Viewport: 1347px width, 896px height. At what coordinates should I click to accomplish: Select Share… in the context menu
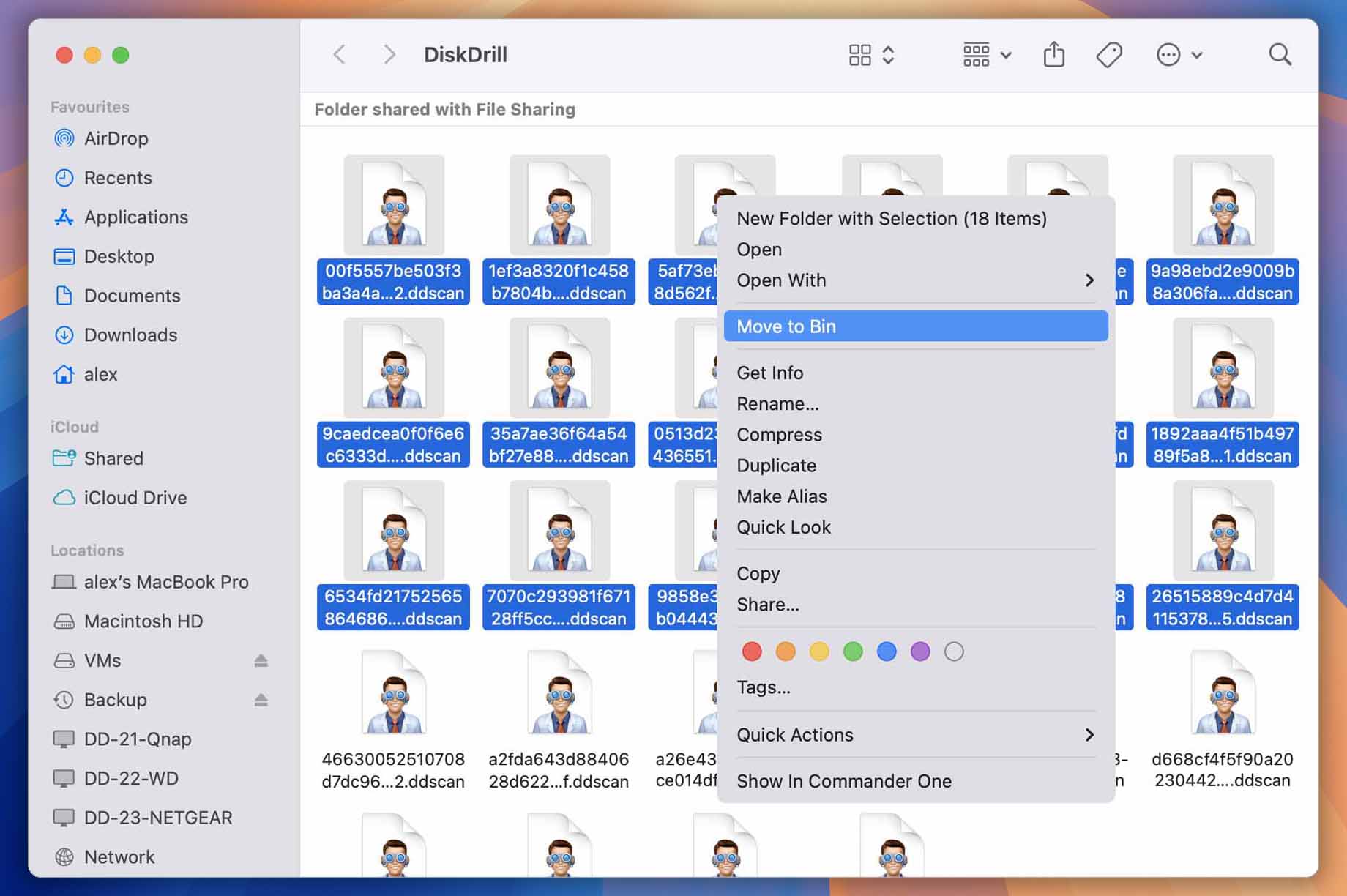click(915, 605)
